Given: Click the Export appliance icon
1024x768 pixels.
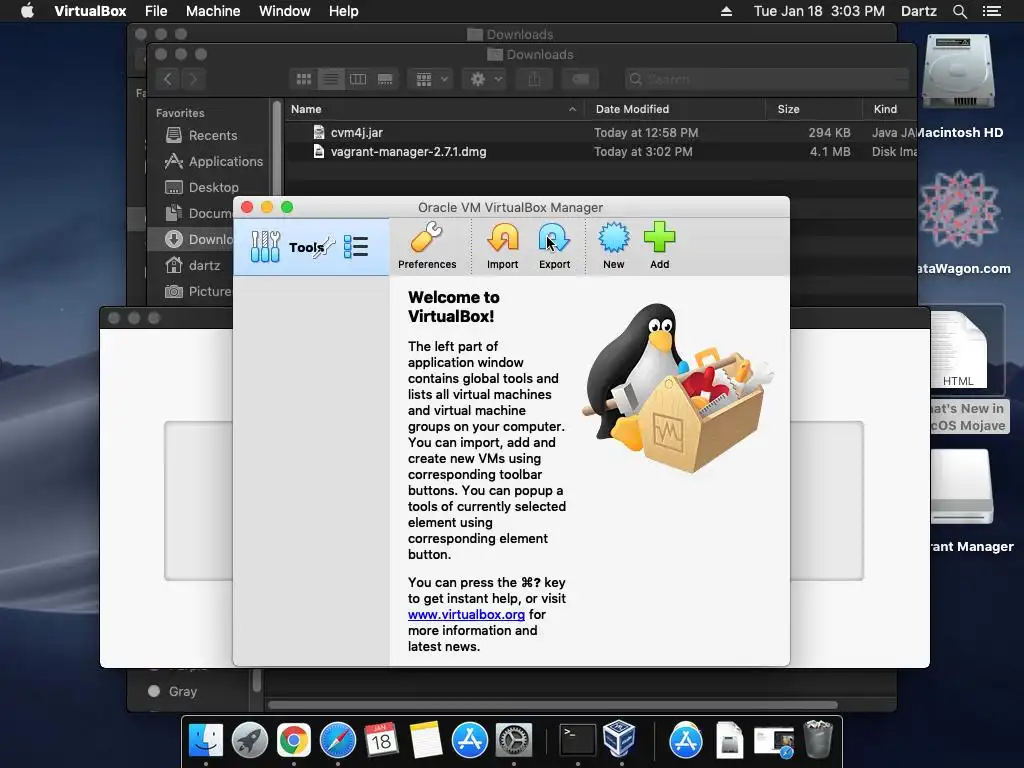Looking at the screenshot, I should 554,238.
